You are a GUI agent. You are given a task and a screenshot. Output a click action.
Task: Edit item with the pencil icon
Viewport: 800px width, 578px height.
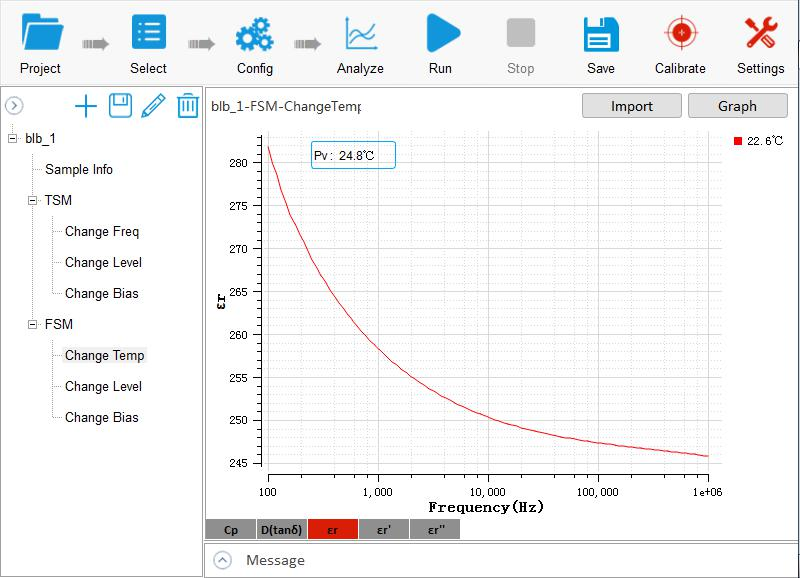[153, 106]
